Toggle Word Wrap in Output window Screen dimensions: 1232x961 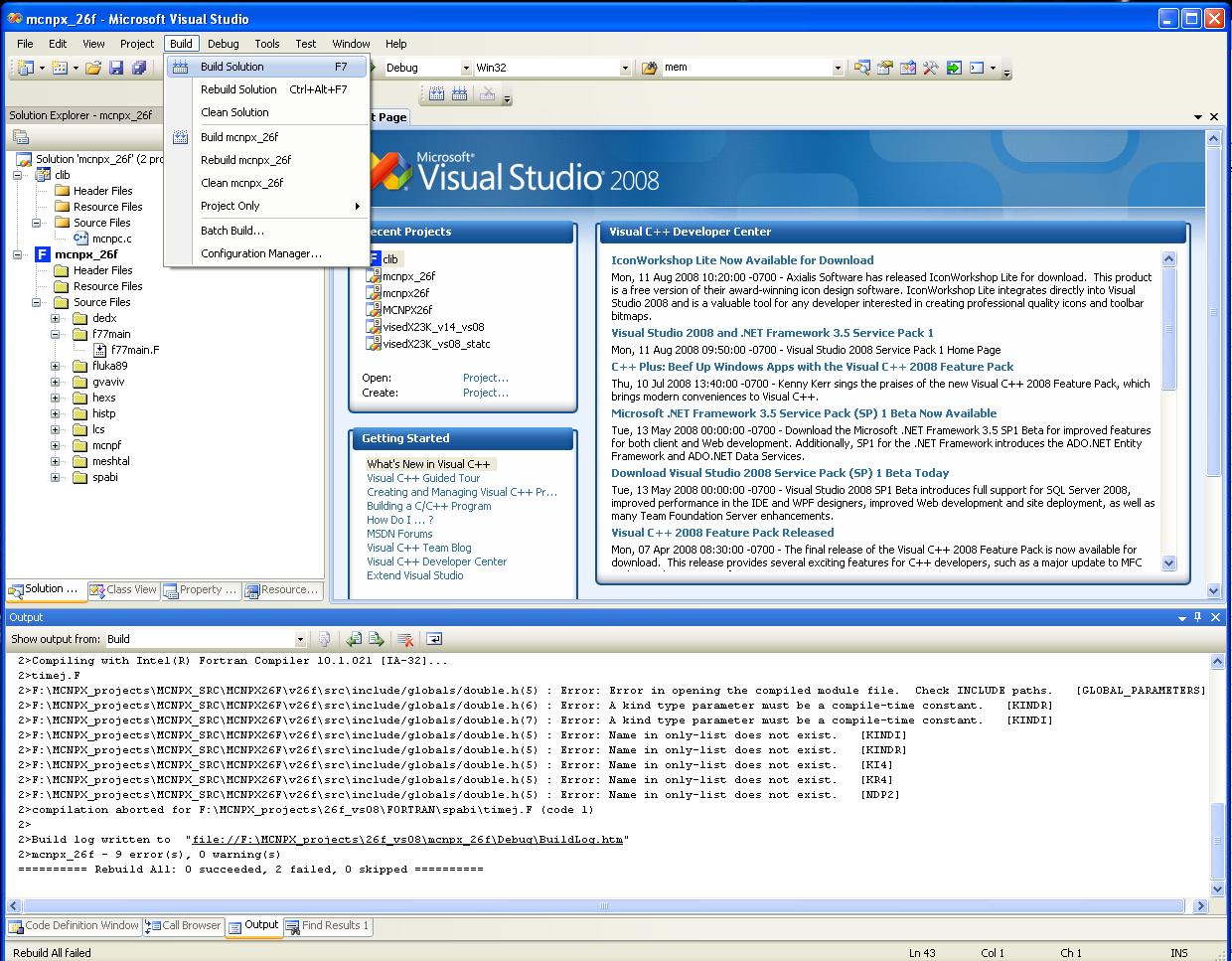click(433, 639)
